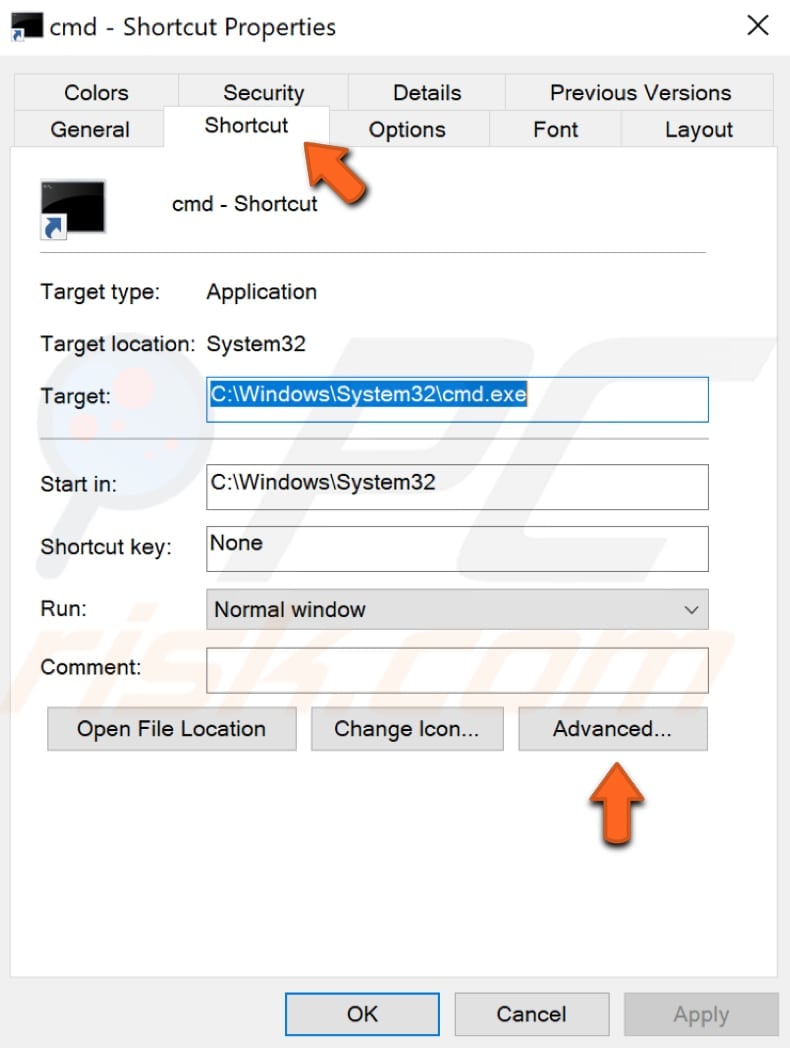Confirm with the OK button
The width and height of the screenshot is (790, 1048).
pos(362,1014)
